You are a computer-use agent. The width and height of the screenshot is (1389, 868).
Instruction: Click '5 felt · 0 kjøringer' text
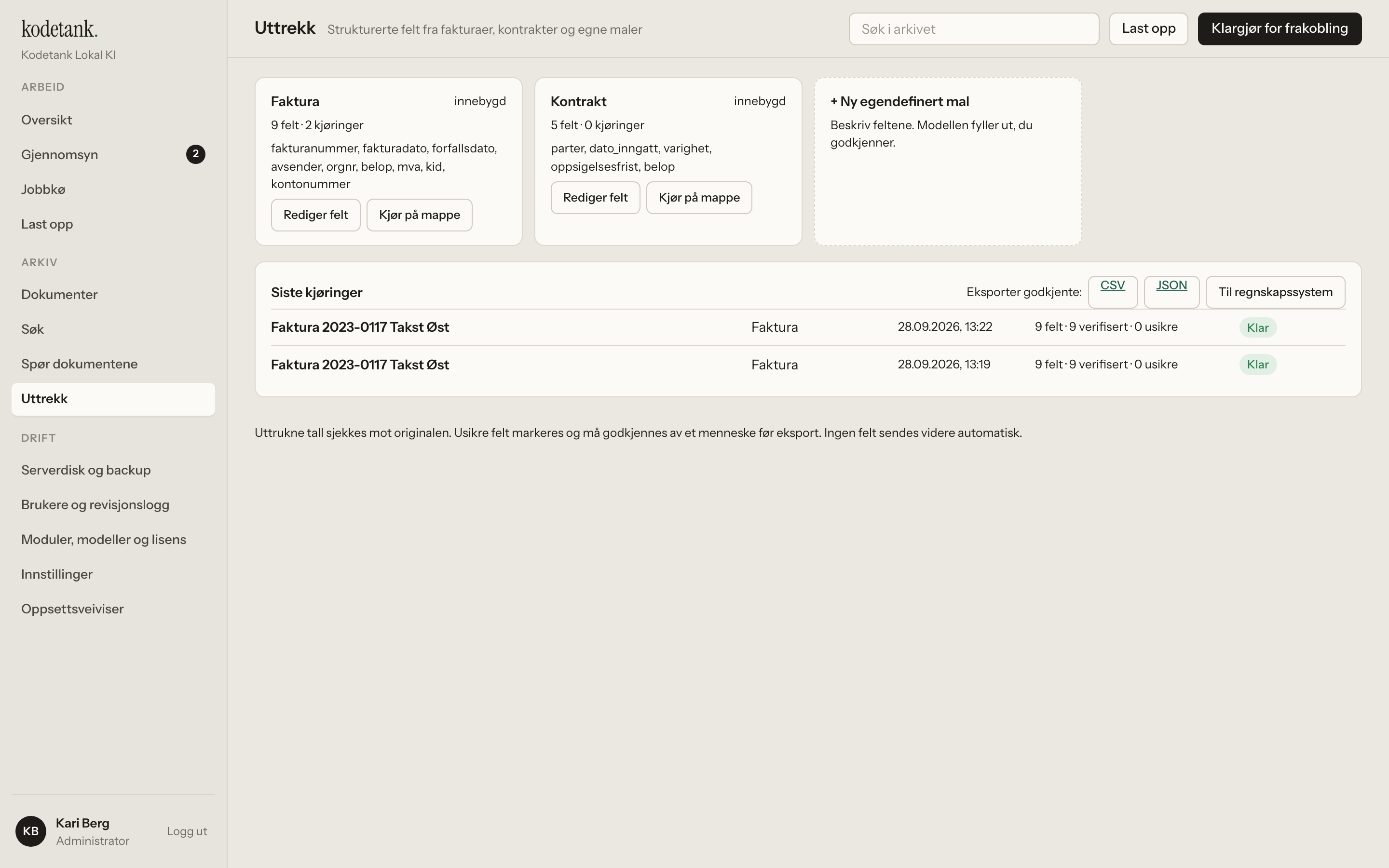598,125
